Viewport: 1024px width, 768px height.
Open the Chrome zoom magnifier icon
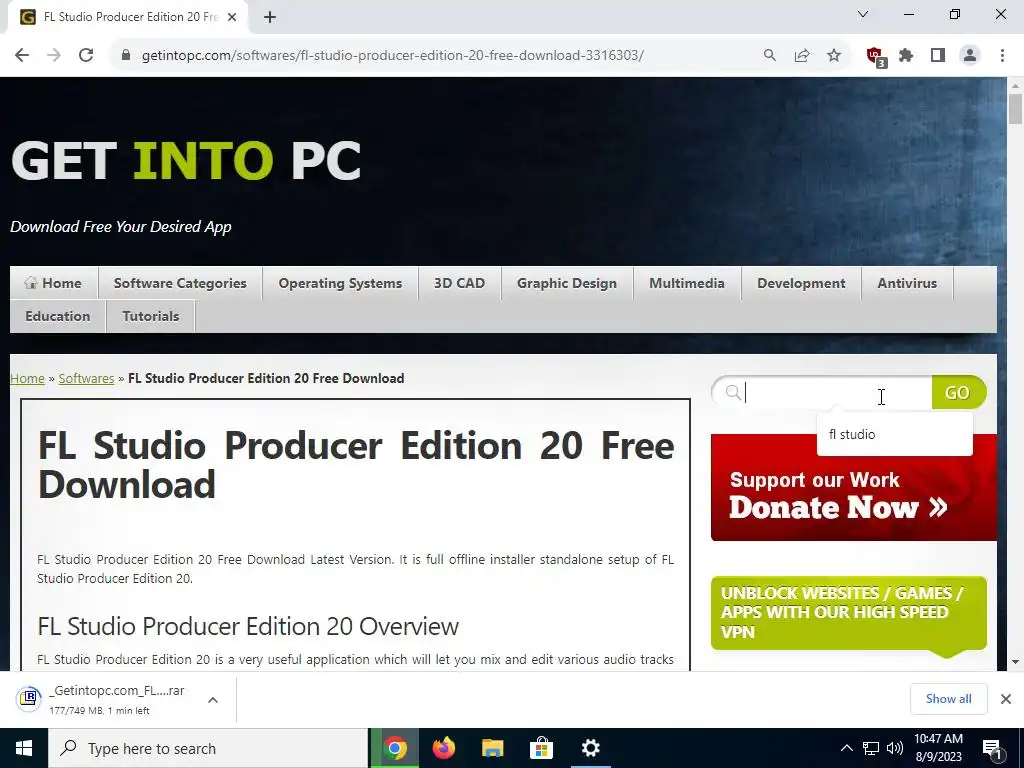point(770,56)
